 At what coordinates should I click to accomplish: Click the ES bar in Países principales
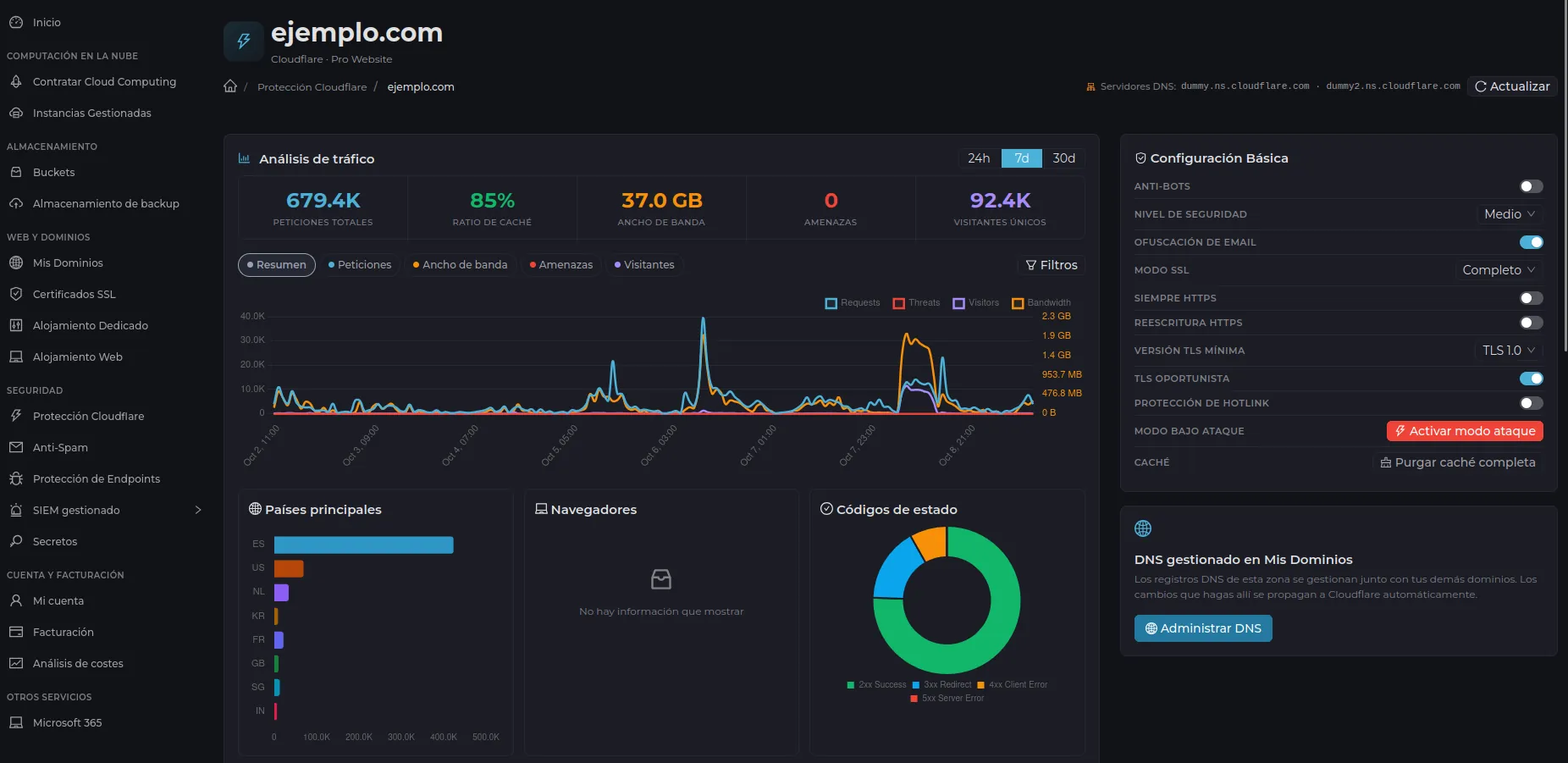coord(364,545)
